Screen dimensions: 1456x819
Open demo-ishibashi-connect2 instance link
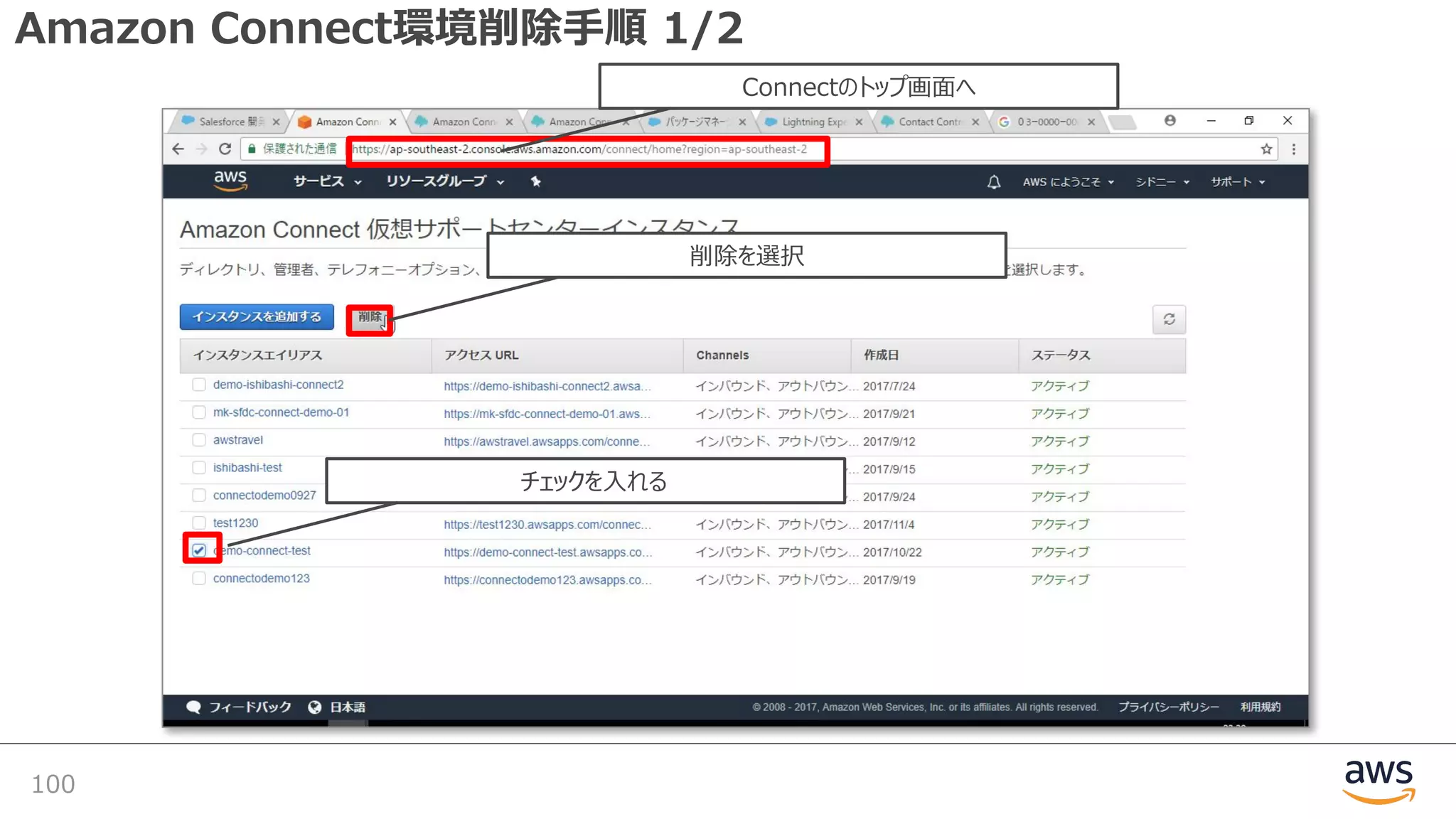278,385
